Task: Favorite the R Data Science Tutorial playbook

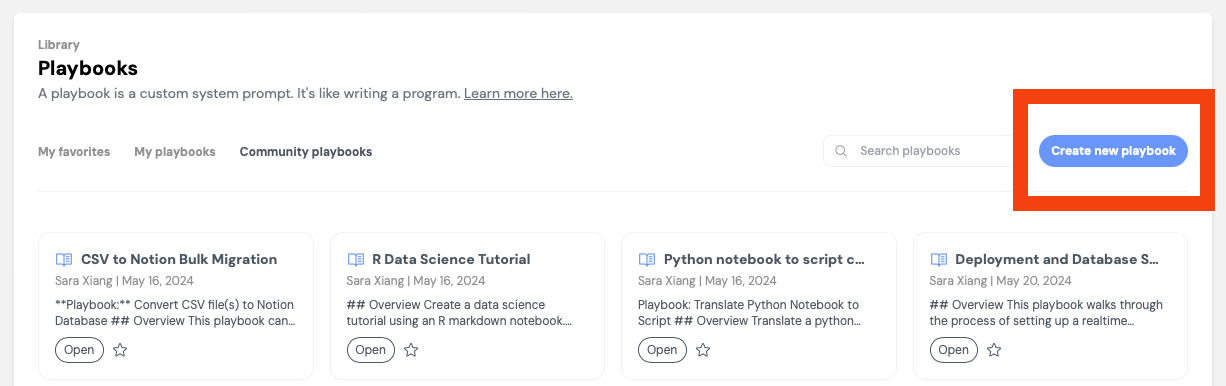Action: pos(411,350)
